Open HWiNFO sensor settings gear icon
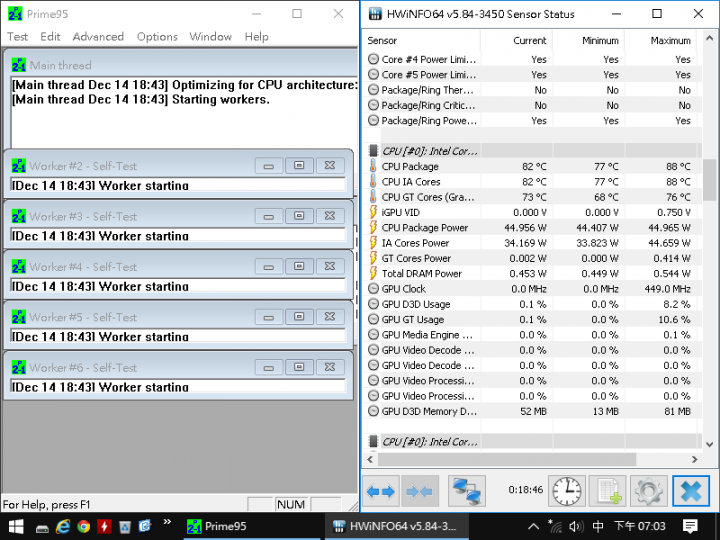720x540 pixels. 649,491
